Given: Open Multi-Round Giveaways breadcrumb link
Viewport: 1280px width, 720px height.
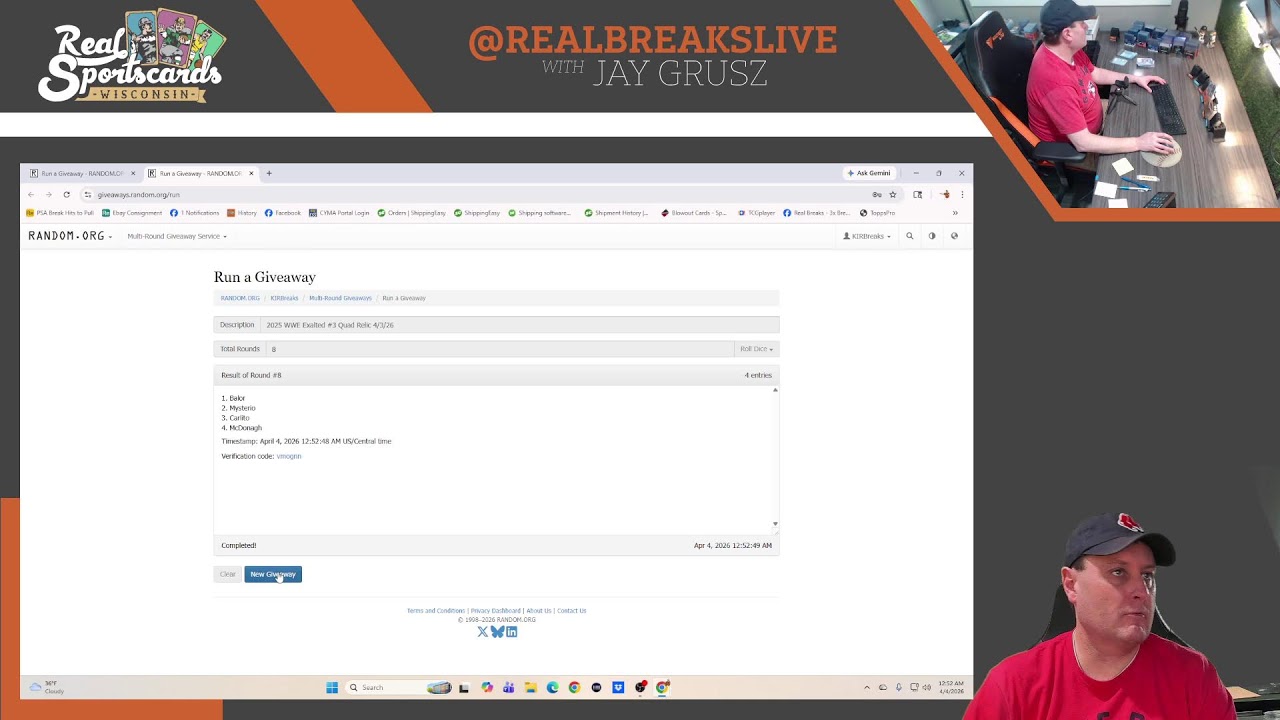Looking at the screenshot, I should 340,298.
